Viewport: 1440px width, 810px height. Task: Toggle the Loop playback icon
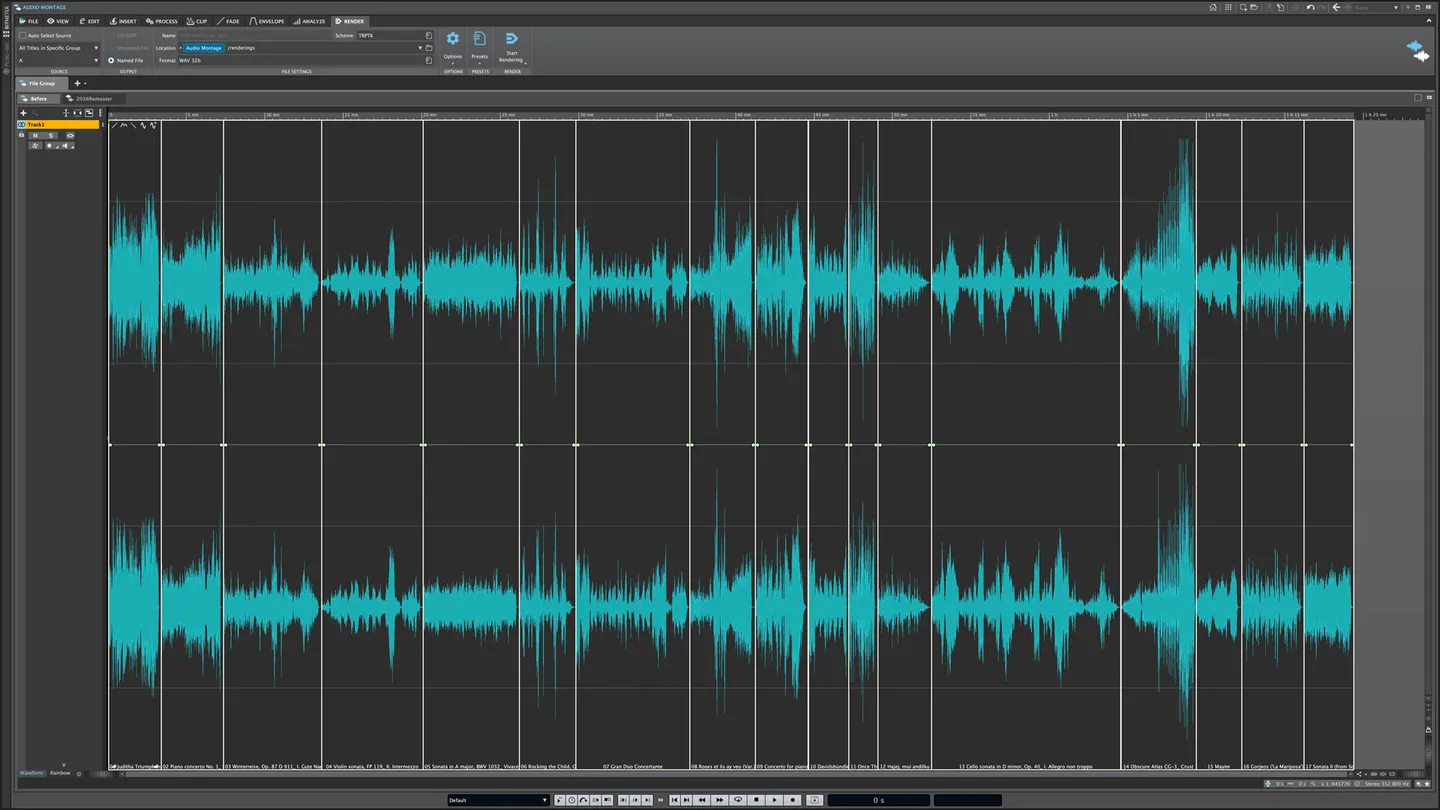738,800
